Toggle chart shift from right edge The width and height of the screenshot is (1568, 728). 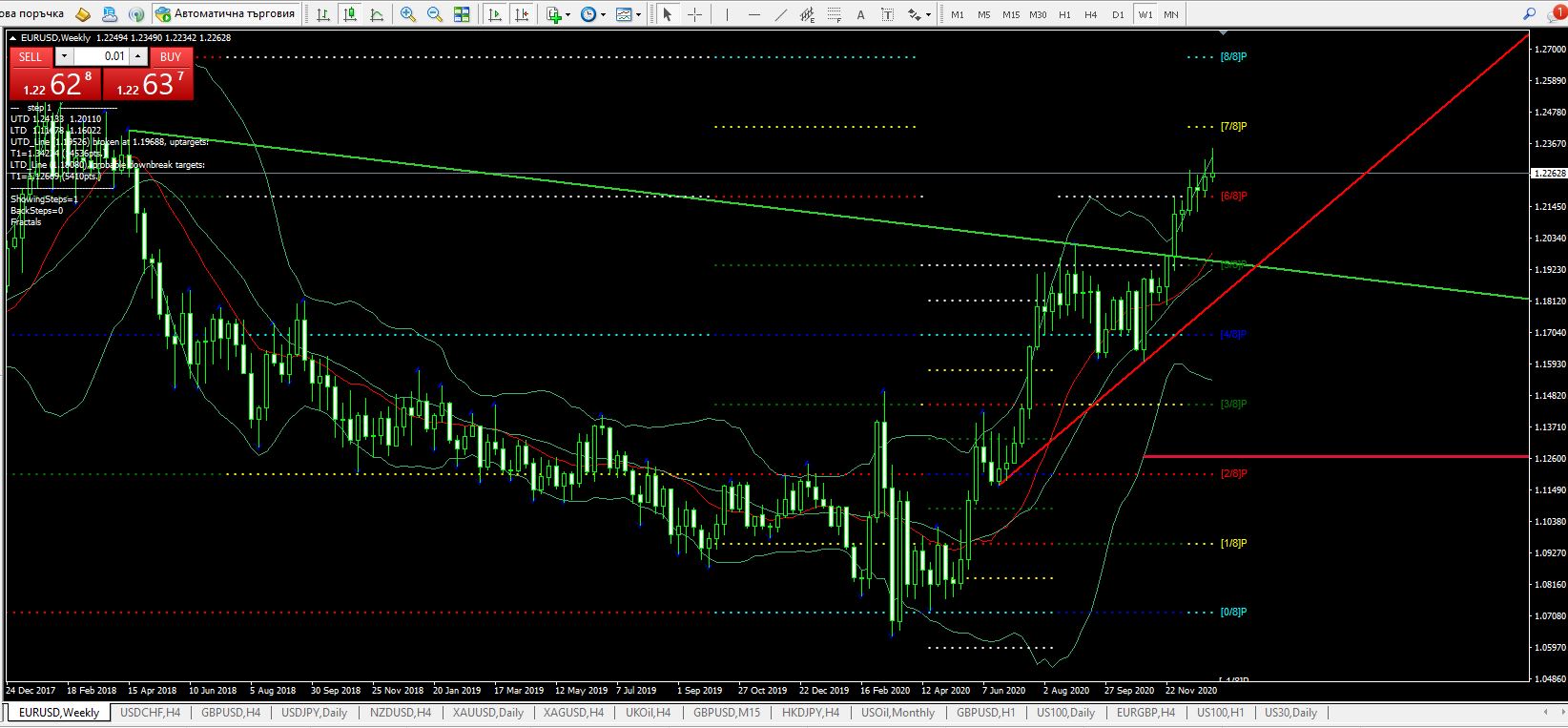pos(522,14)
